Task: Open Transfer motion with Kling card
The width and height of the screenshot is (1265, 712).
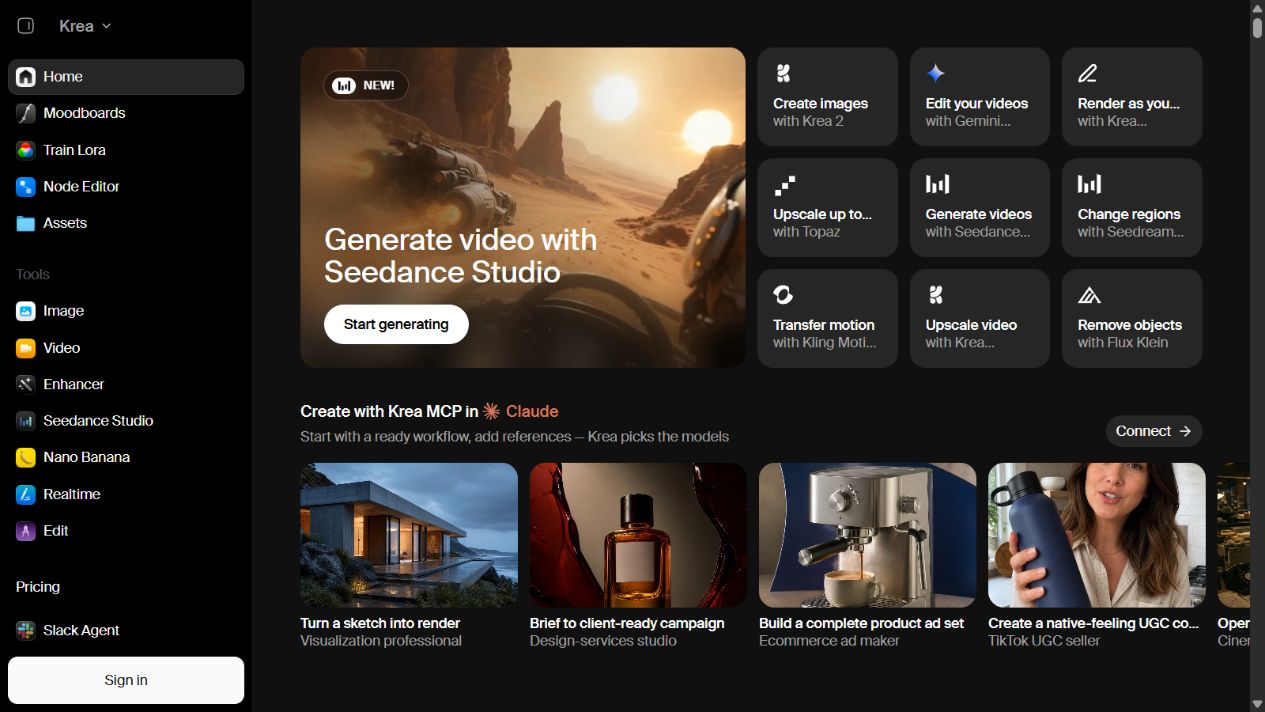Action: tap(827, 318)
